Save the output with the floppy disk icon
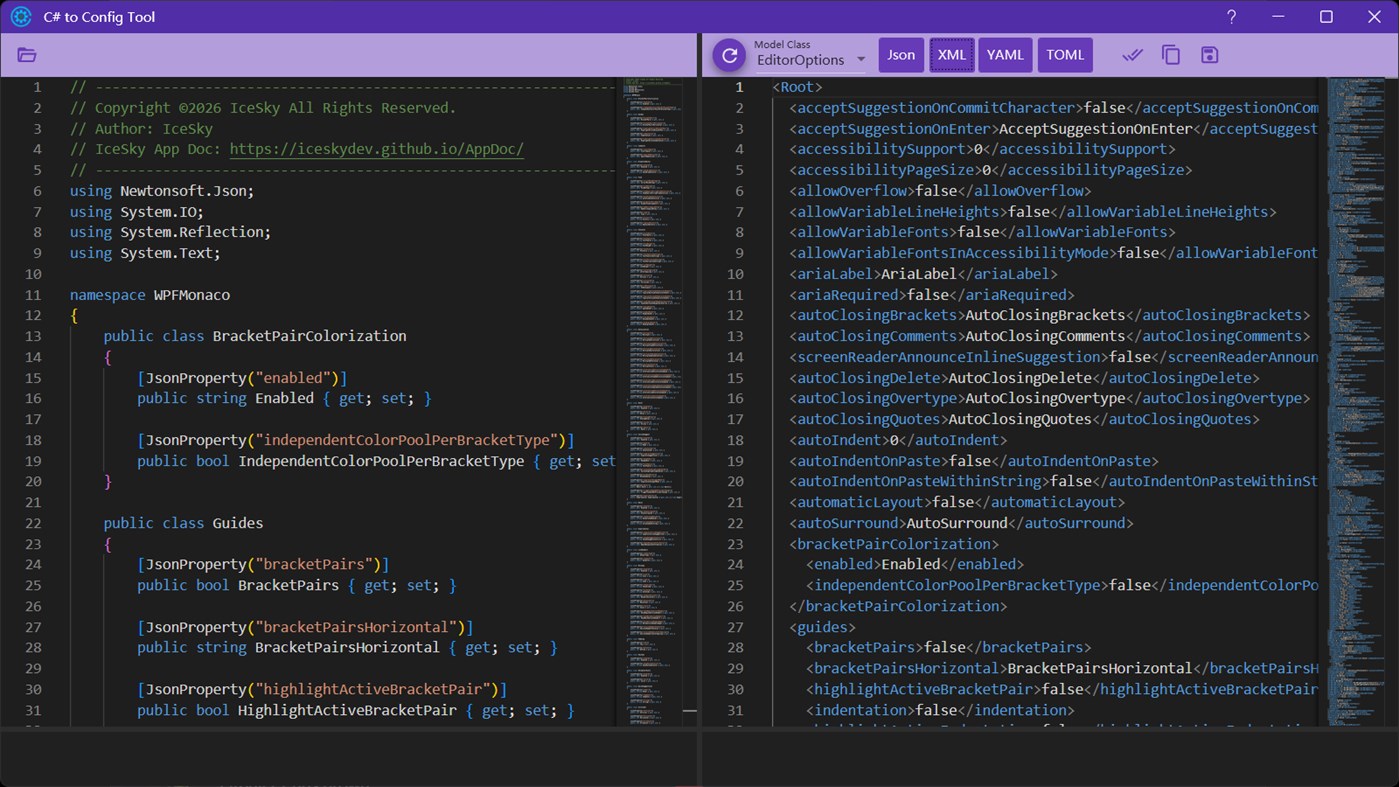 pos(1209,55)
